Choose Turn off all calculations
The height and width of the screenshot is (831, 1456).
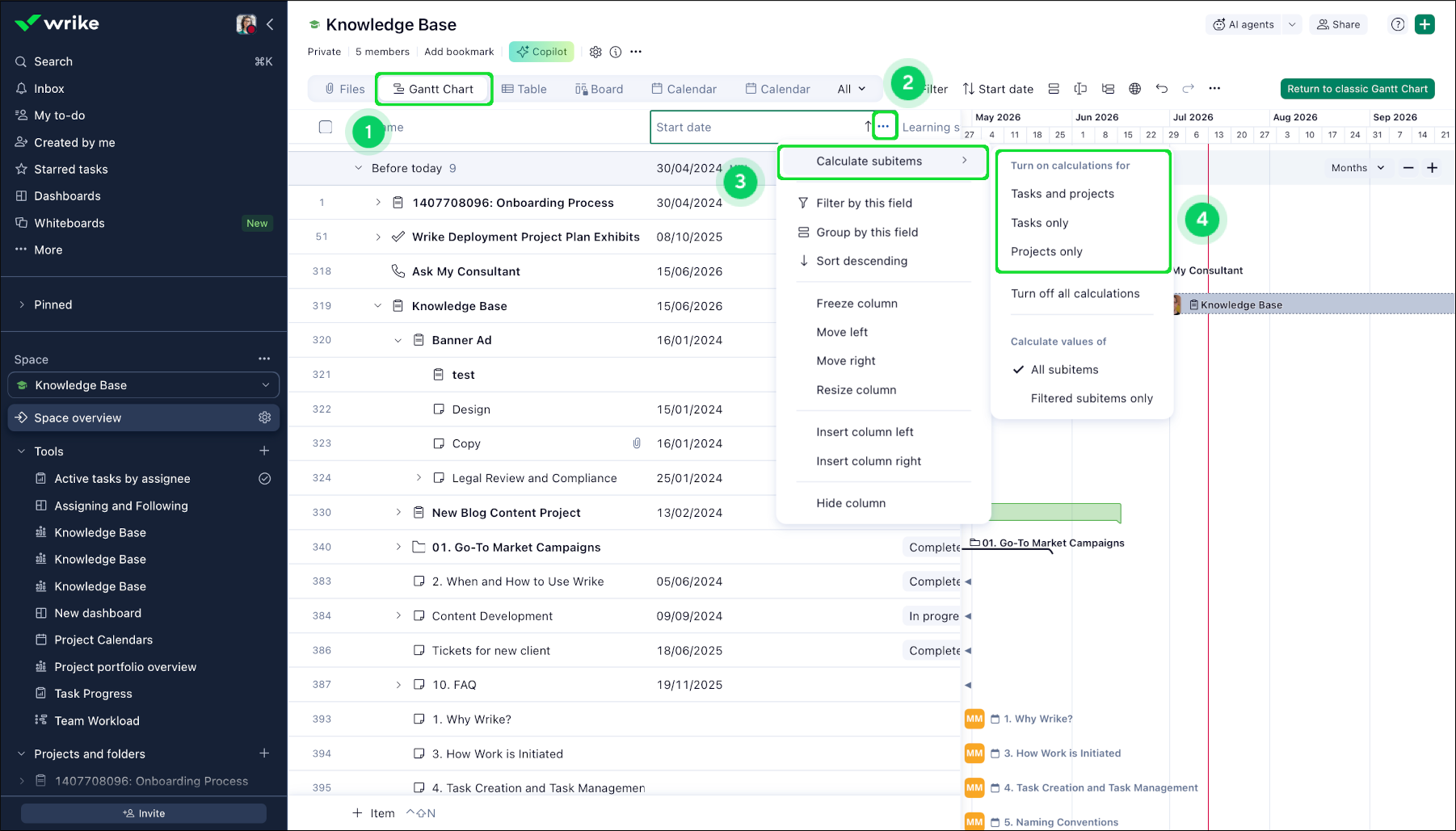pyautogui.click(x=1075, y=294)
